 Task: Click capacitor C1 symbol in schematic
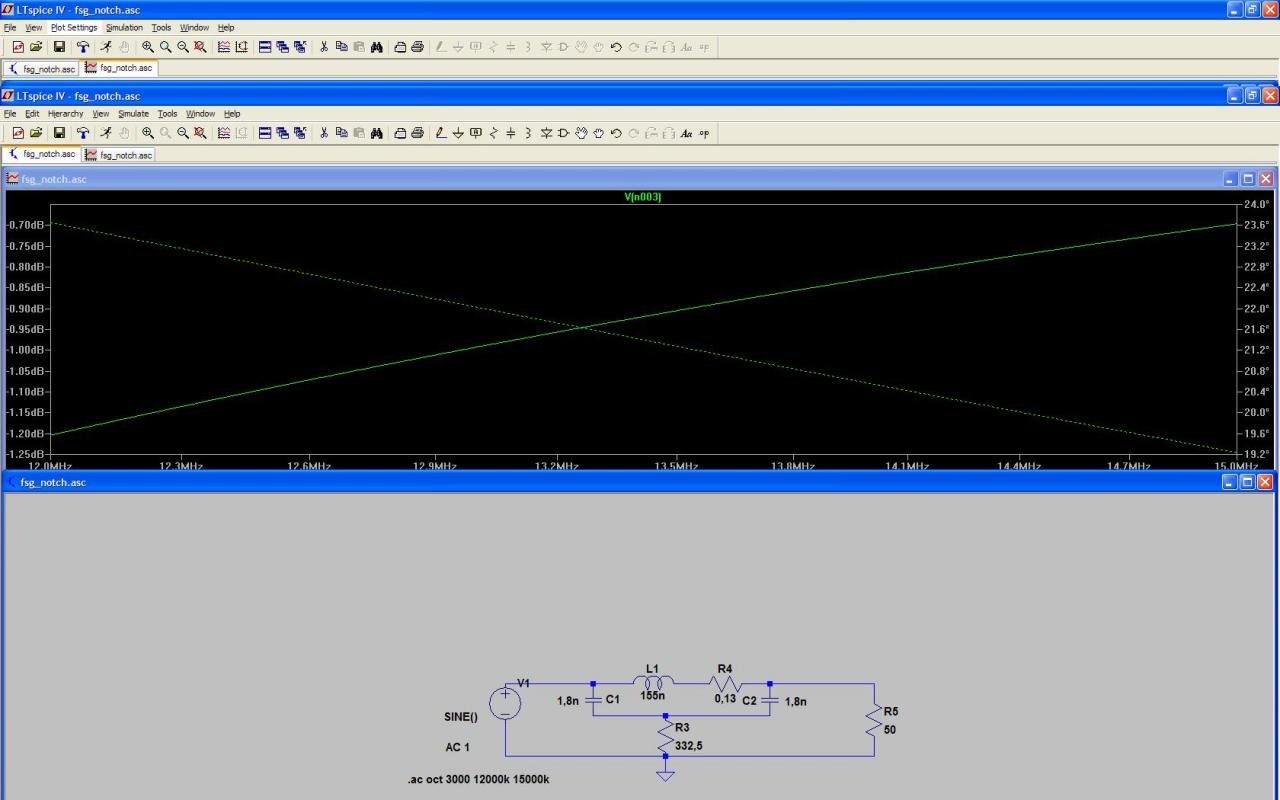[x=593, y=700]
